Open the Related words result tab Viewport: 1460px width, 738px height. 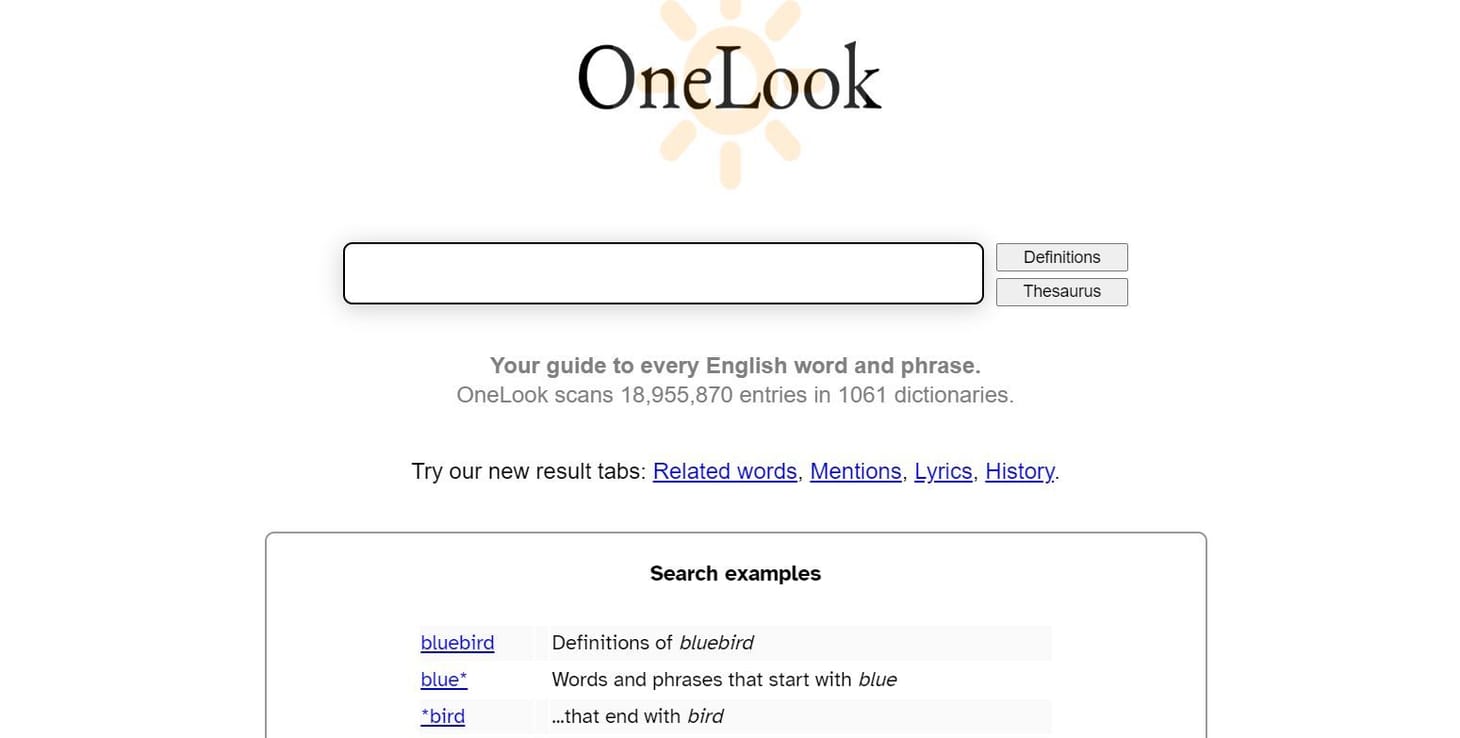coord(724,471)
